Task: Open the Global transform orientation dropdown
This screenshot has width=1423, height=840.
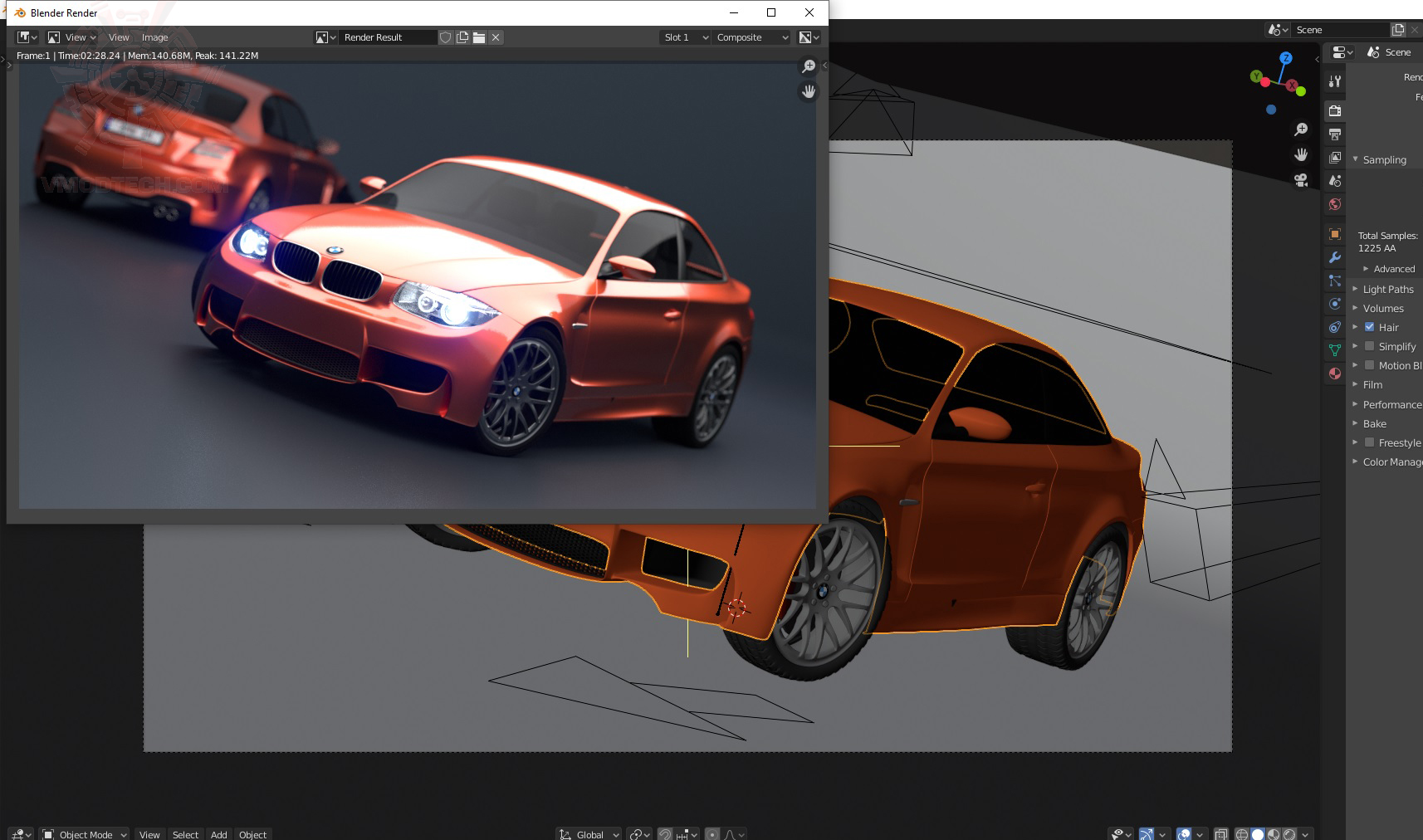Action: point(589,834)
